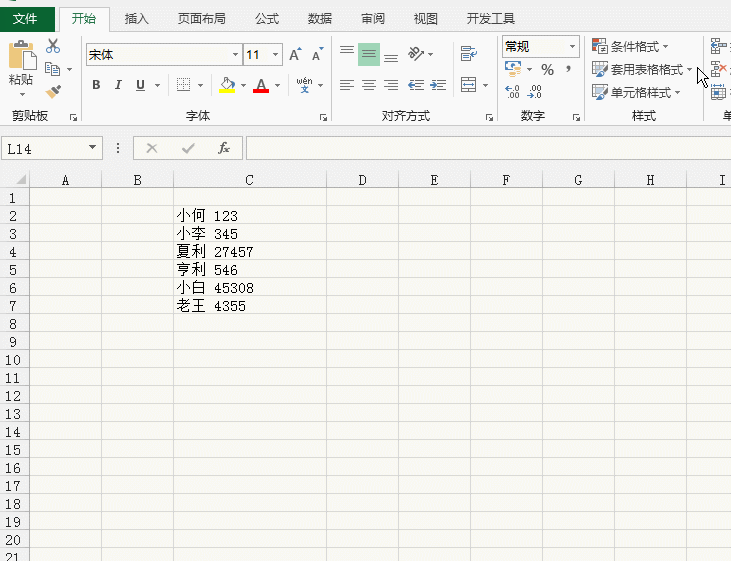Open the 常规 number format dropdown
Viewport: 731px width, 561px height.
click(x=572, y=46)
